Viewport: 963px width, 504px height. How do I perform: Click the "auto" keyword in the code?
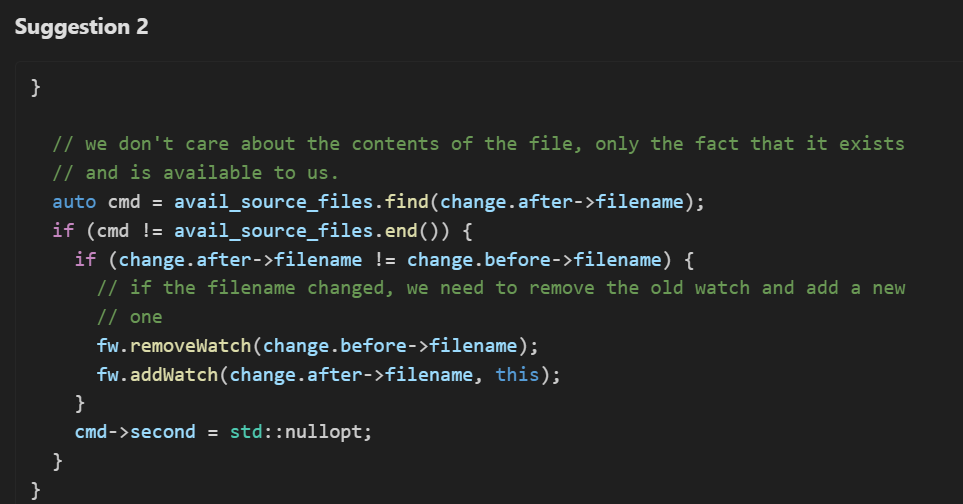point(74,202)
